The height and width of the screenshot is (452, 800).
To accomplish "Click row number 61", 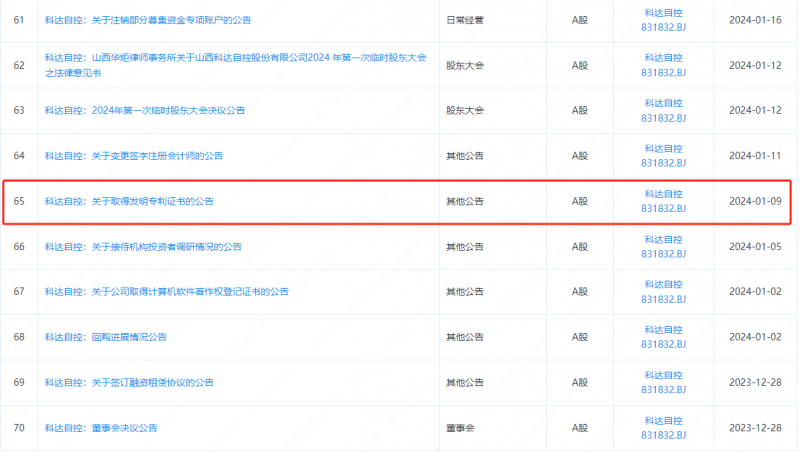I will [x=19, y=20].
